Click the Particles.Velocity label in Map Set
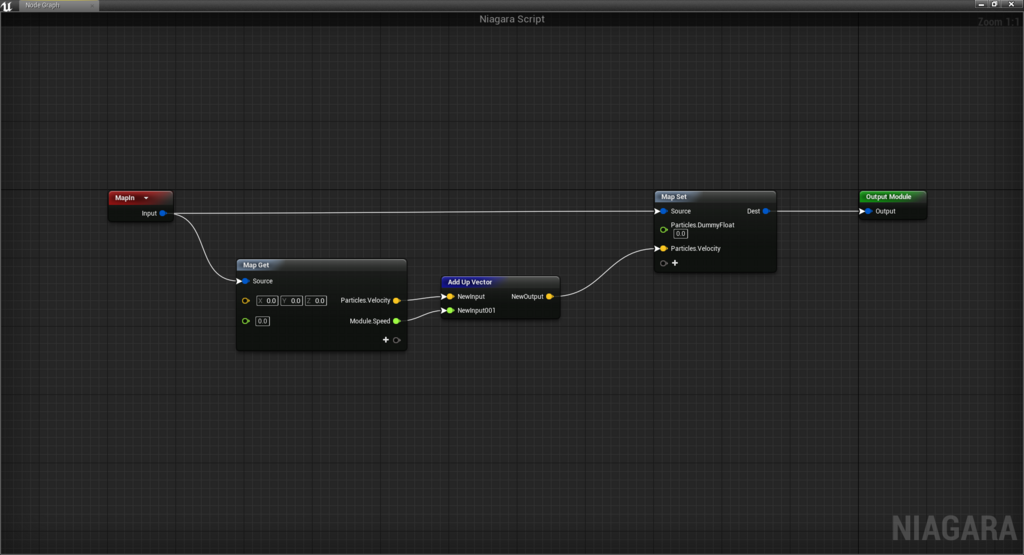The width and height of the screenshot is (1024, 555). [696, 249]
